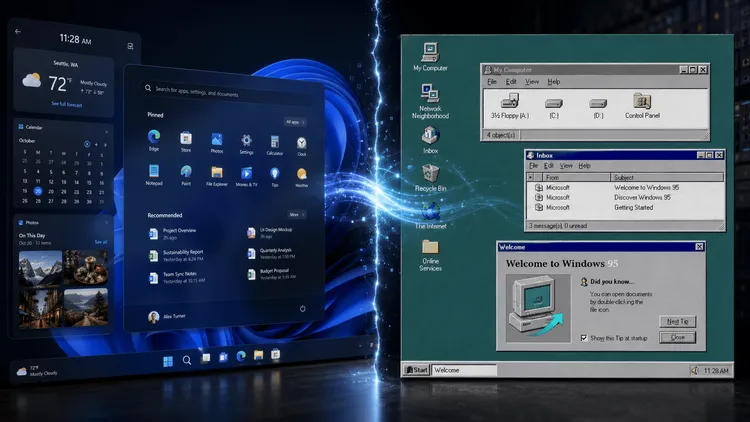
Task: Click the volume speaker icon in tray
Action: coord(695,370)
